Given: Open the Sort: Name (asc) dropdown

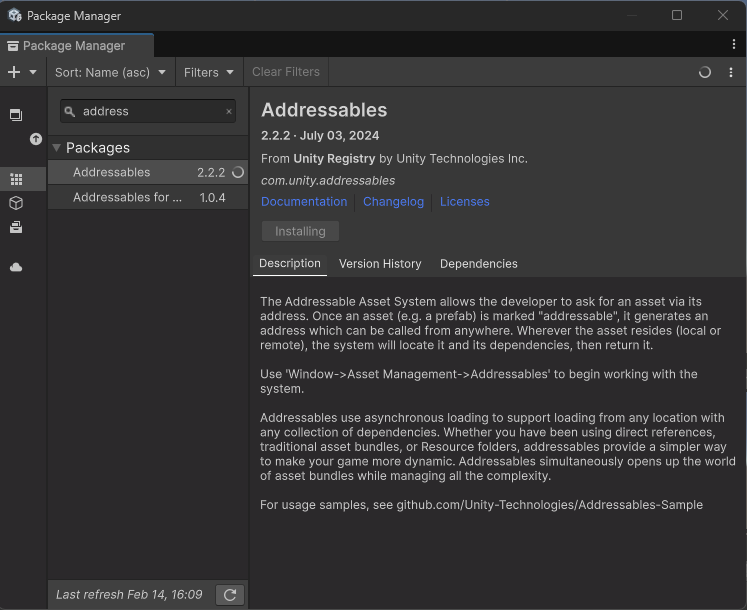Looking at the screenshot, I should [111, 72].
